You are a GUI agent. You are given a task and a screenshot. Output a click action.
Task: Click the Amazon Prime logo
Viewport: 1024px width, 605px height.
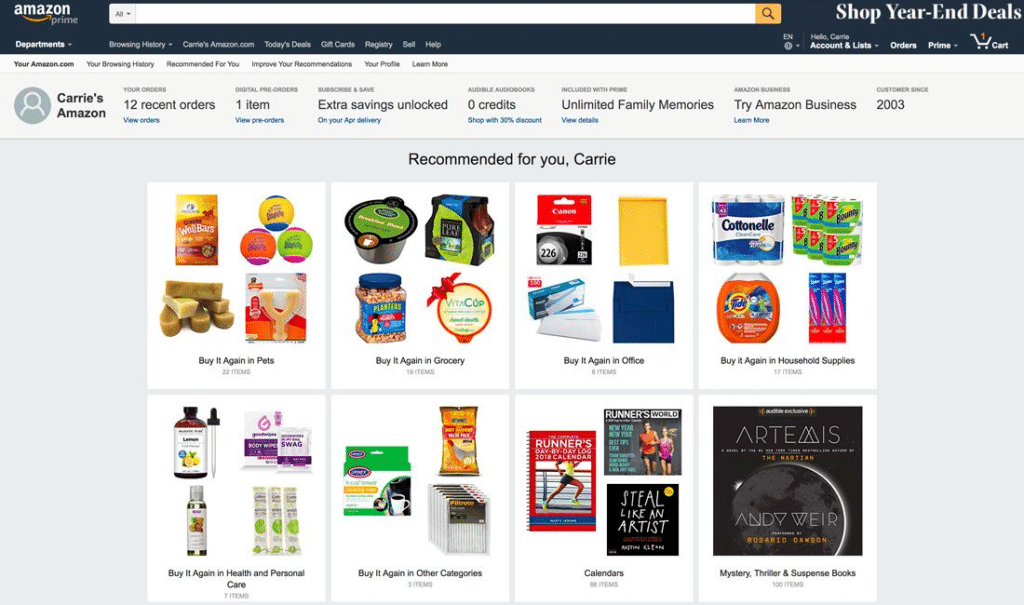(x=46, y=14)
